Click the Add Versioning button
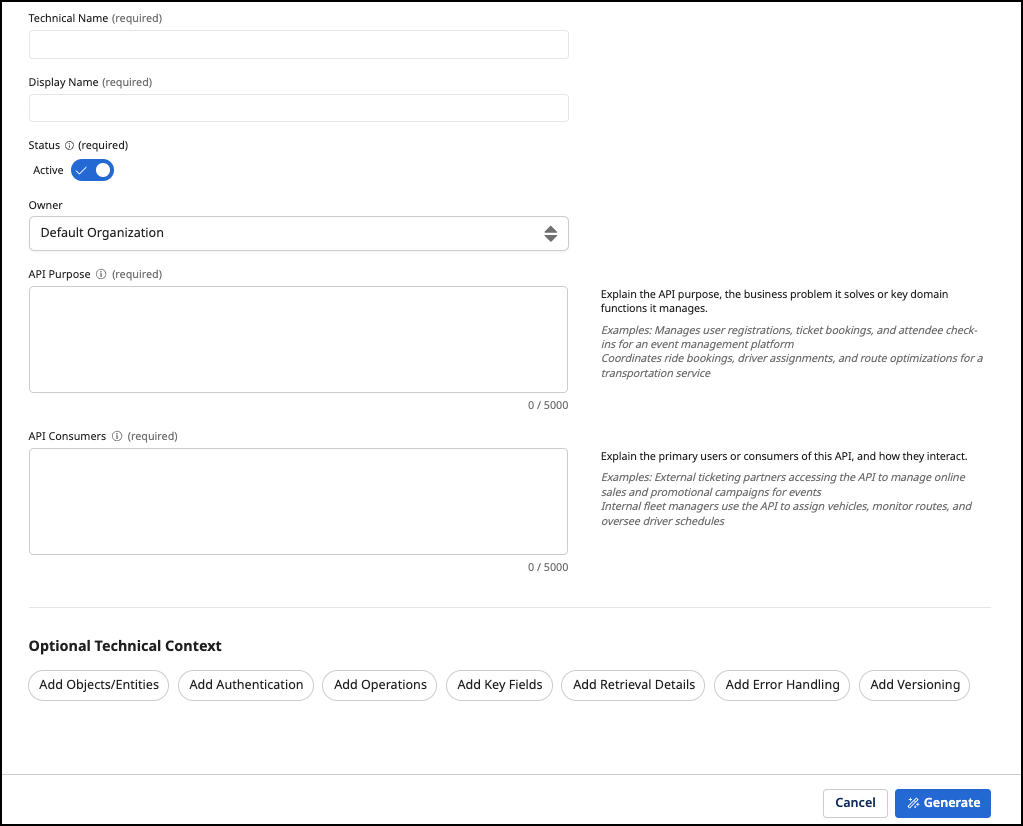The height and width of the screenshot is (826, 1023). [913, 685]
